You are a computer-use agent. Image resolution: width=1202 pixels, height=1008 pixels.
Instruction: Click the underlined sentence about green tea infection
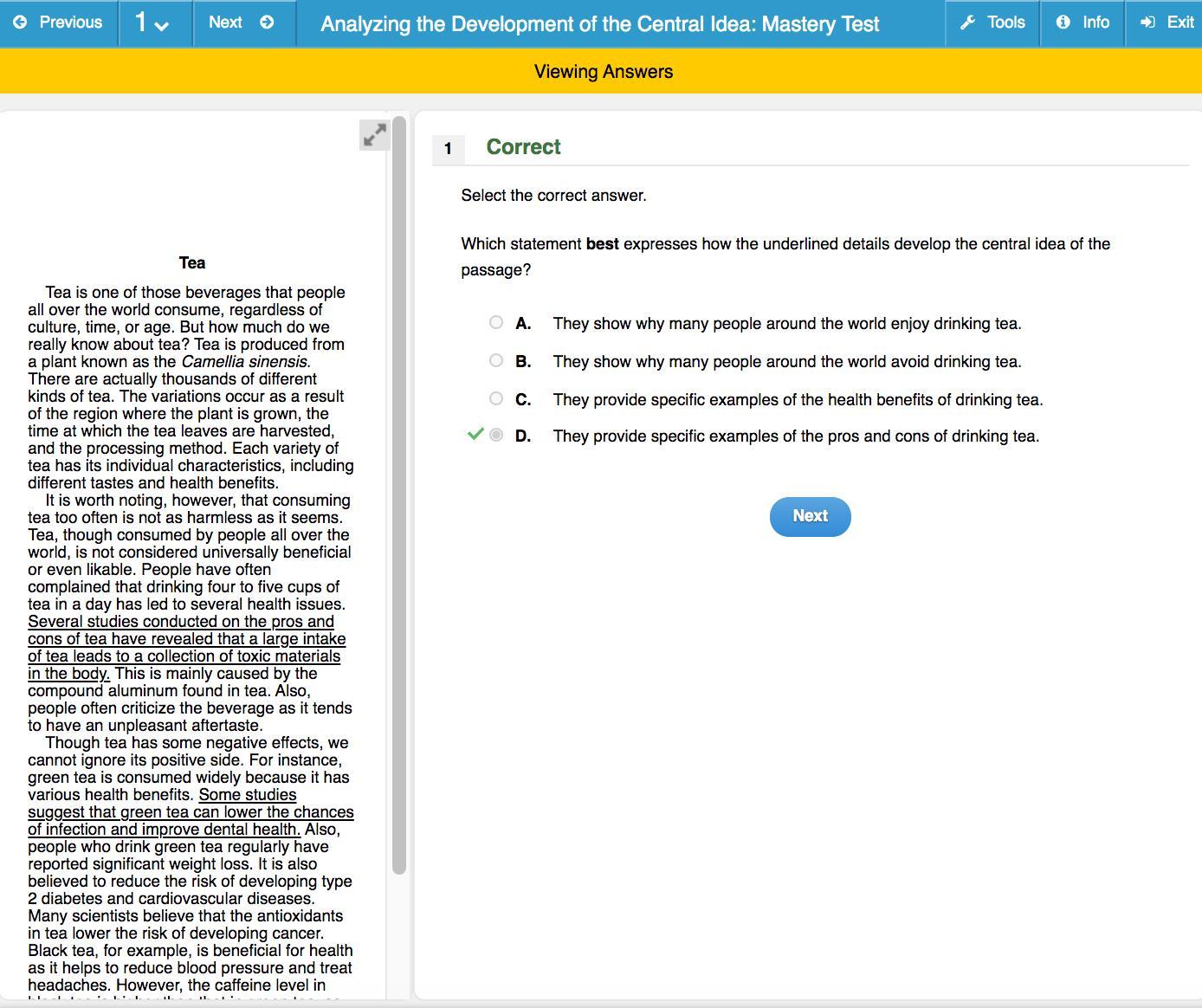191,812
